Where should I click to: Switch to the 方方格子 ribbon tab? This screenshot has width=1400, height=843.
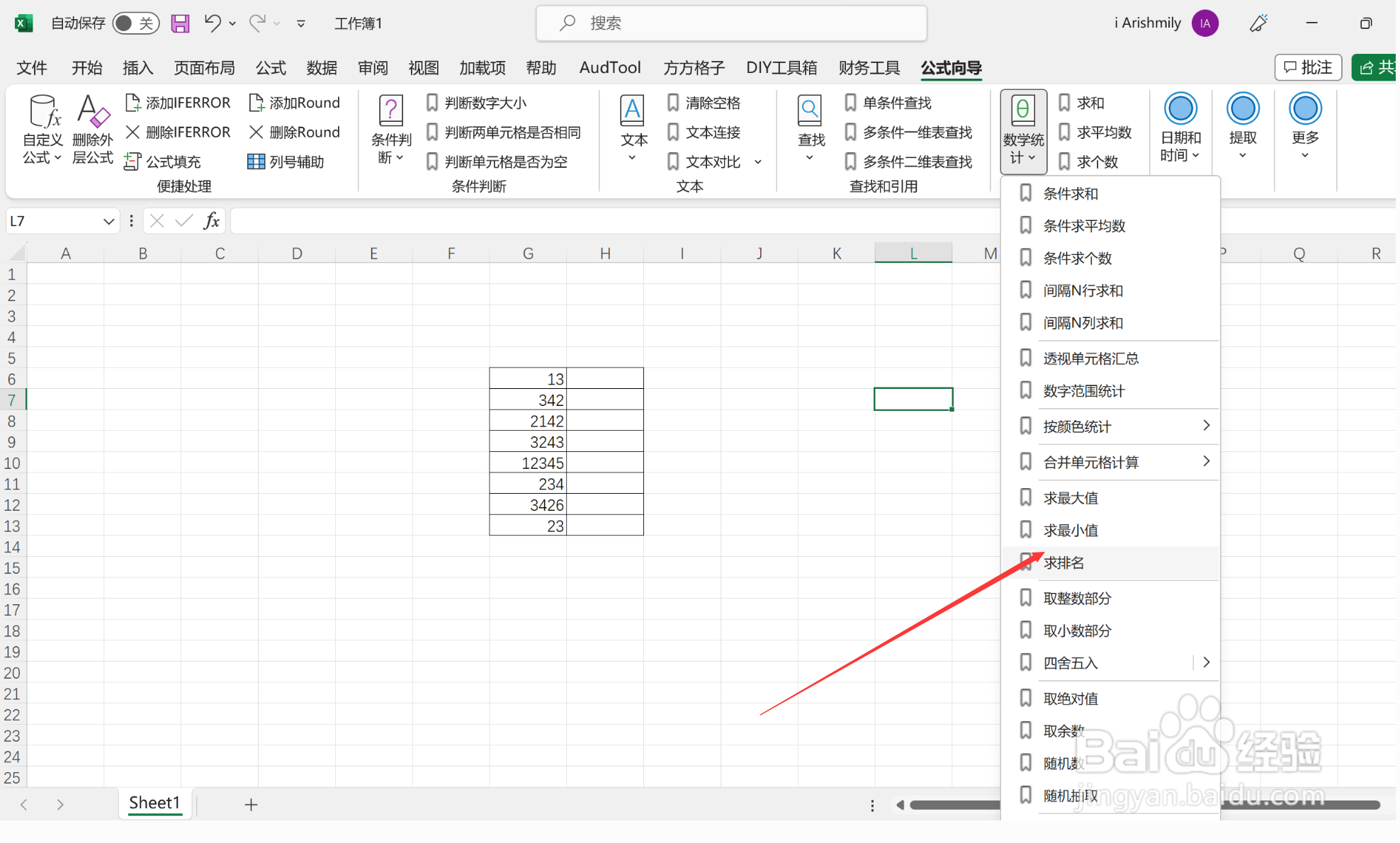tap(693, 68)
